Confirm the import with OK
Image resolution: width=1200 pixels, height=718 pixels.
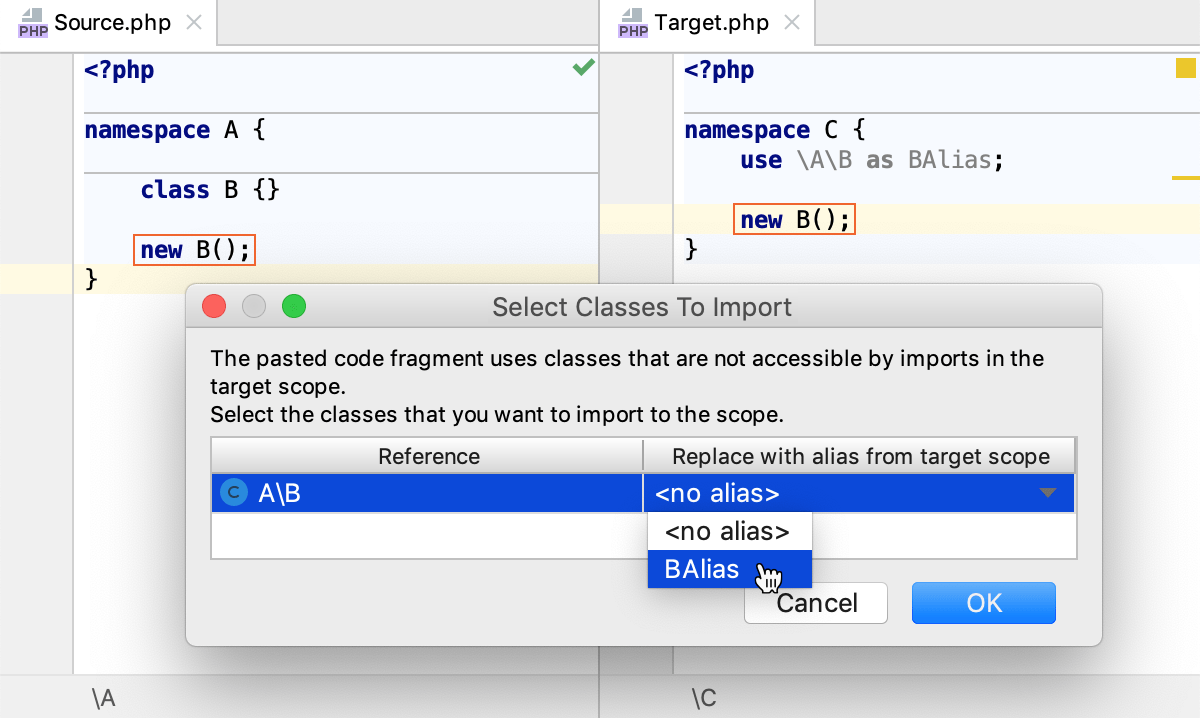pyautogui.click(x=983, y=602)
